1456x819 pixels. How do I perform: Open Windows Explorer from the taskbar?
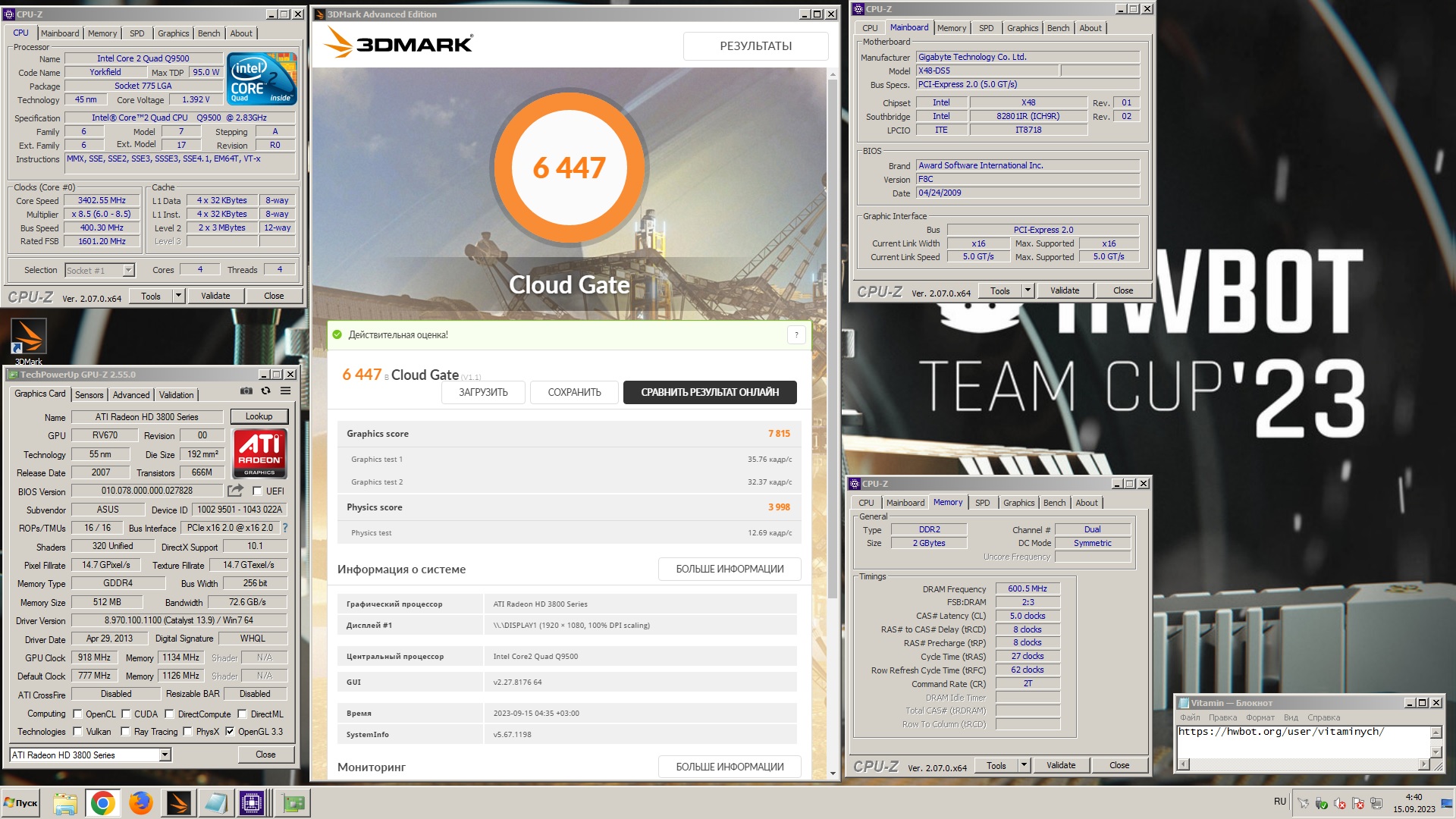point(65,803)
